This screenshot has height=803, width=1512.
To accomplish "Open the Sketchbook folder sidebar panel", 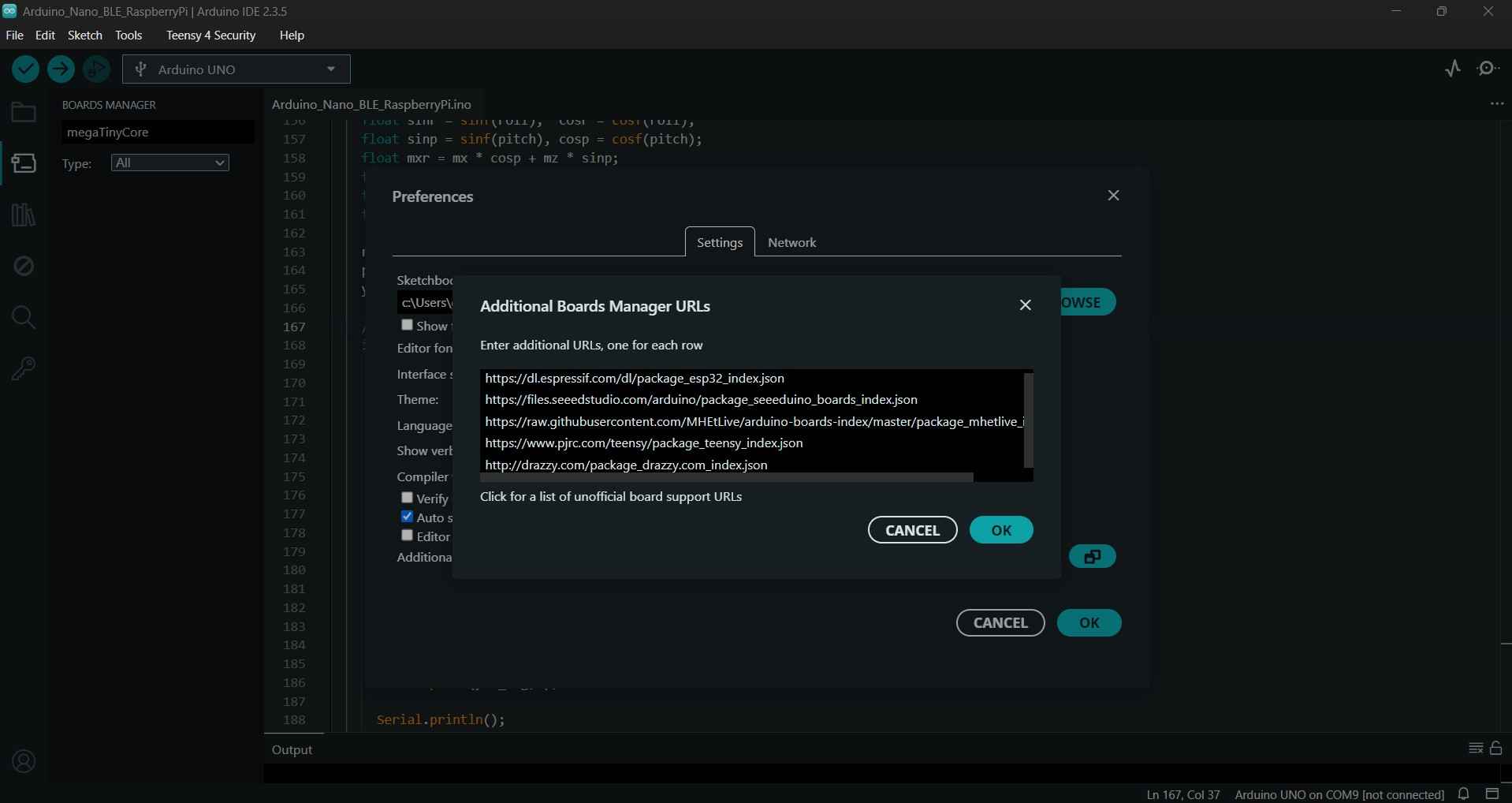I will pos(24,113).
